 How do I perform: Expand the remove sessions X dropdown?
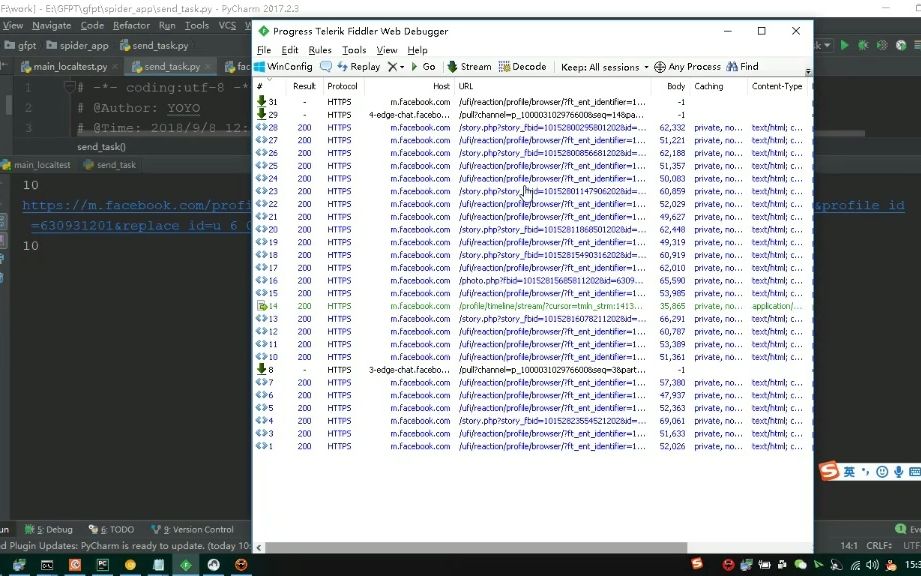tap(402, 66)
